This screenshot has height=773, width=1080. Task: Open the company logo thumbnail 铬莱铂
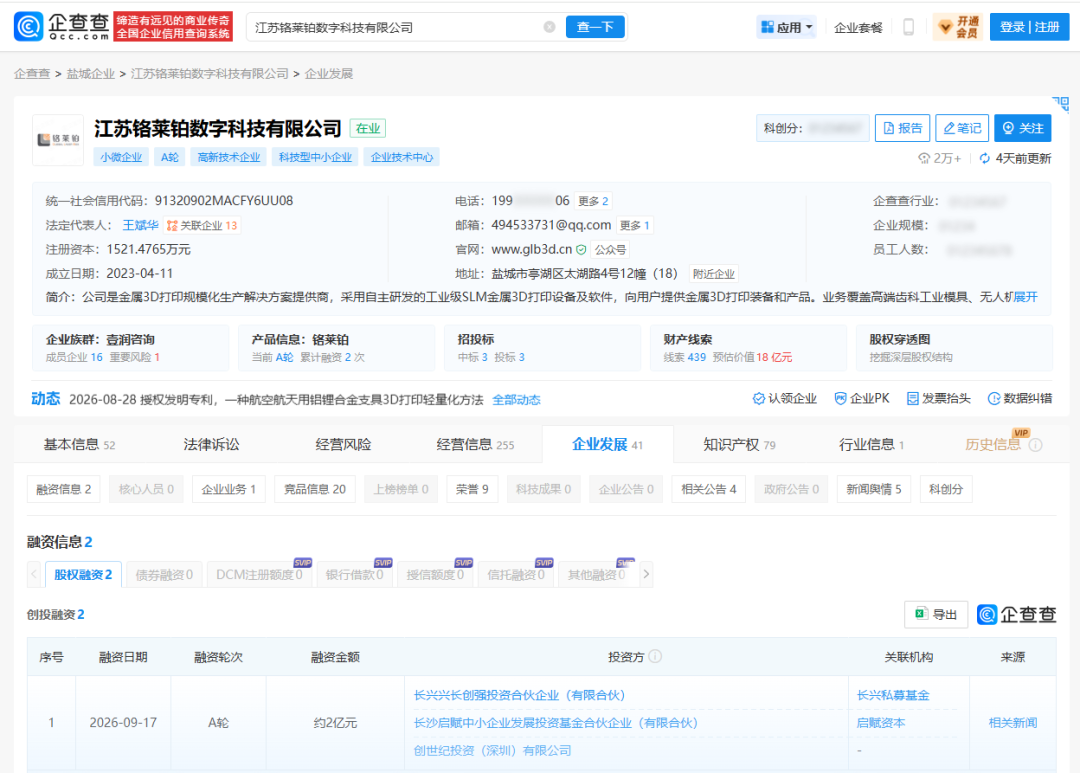click(x=58, y=140)
